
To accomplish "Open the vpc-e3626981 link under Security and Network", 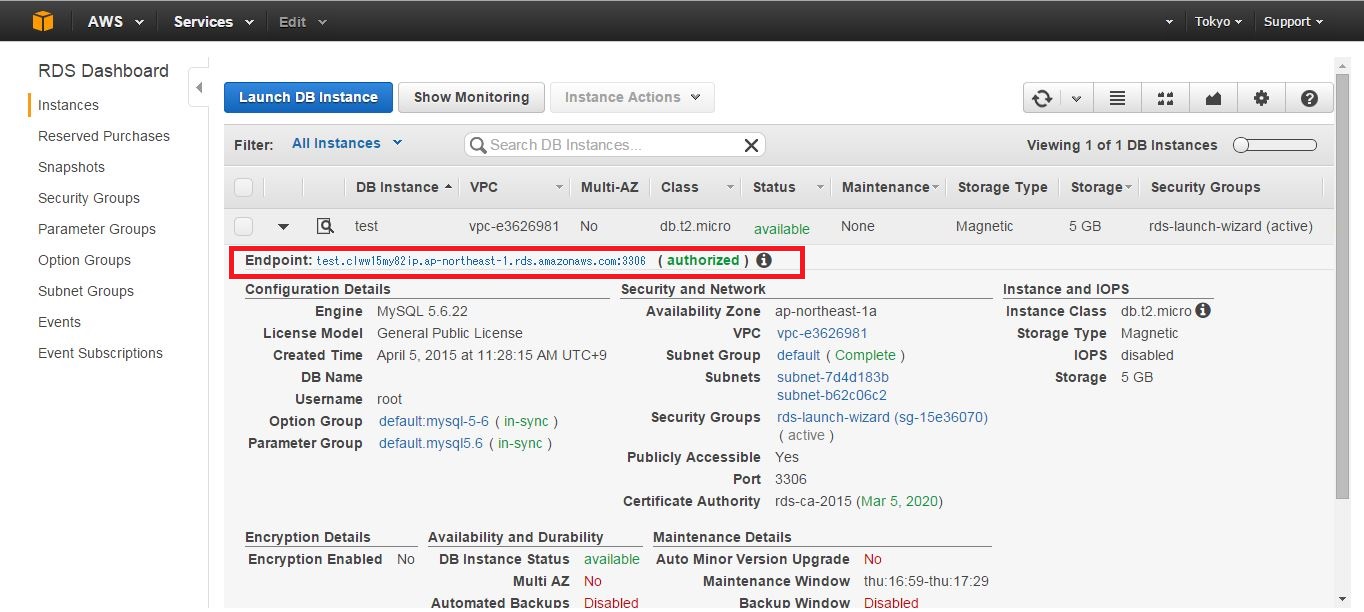I will click(822, 333).
